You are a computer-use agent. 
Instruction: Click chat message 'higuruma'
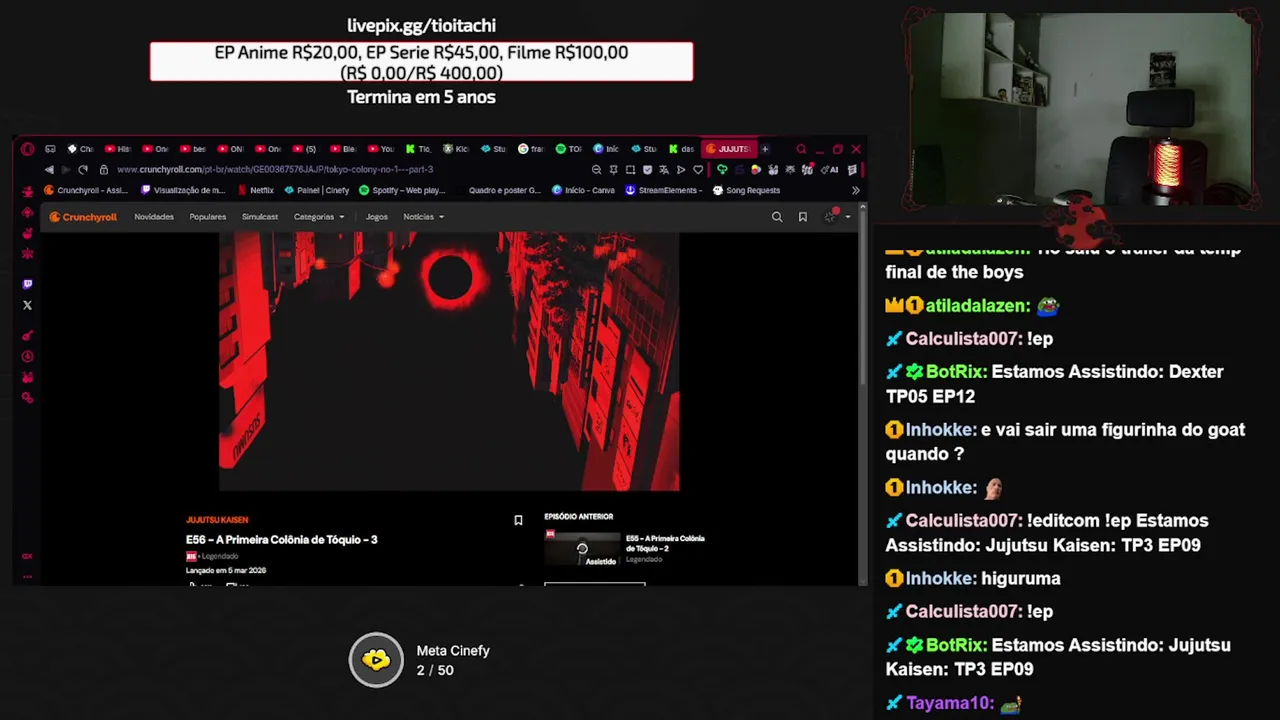click(x=1021, y=578)
